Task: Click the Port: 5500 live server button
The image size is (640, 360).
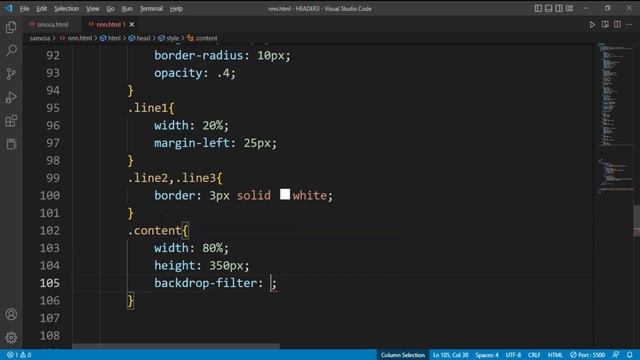Action: [x=587, y=355]
